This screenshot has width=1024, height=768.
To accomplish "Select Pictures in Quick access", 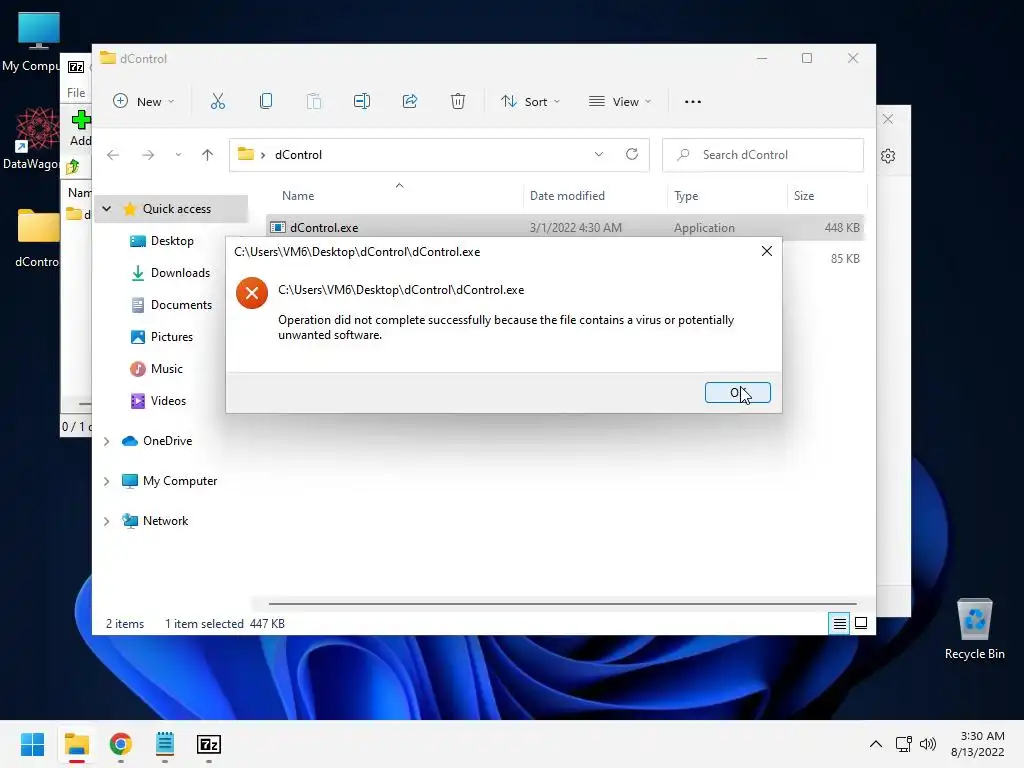I will click(x=172, y=337).
